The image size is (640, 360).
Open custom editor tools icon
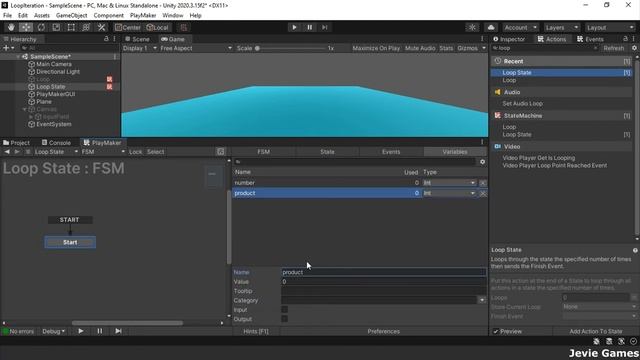(x=101, y=27)
